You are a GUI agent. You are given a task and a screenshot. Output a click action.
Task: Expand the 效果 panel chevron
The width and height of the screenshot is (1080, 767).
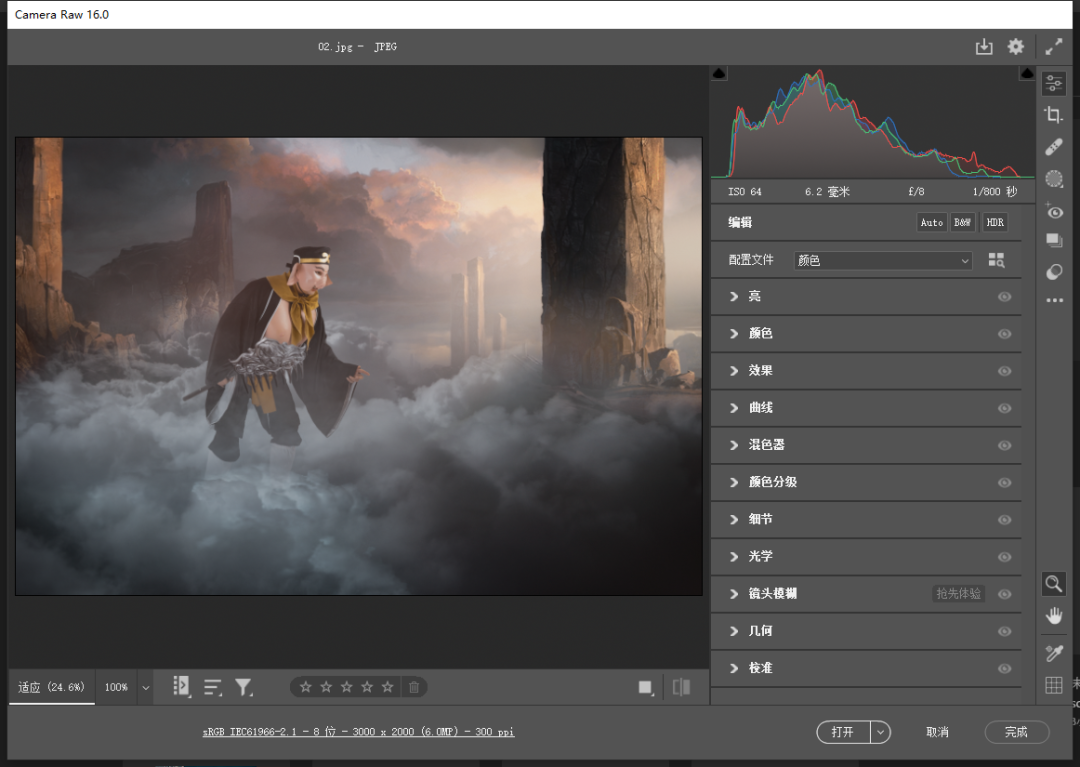pos(734,371)
